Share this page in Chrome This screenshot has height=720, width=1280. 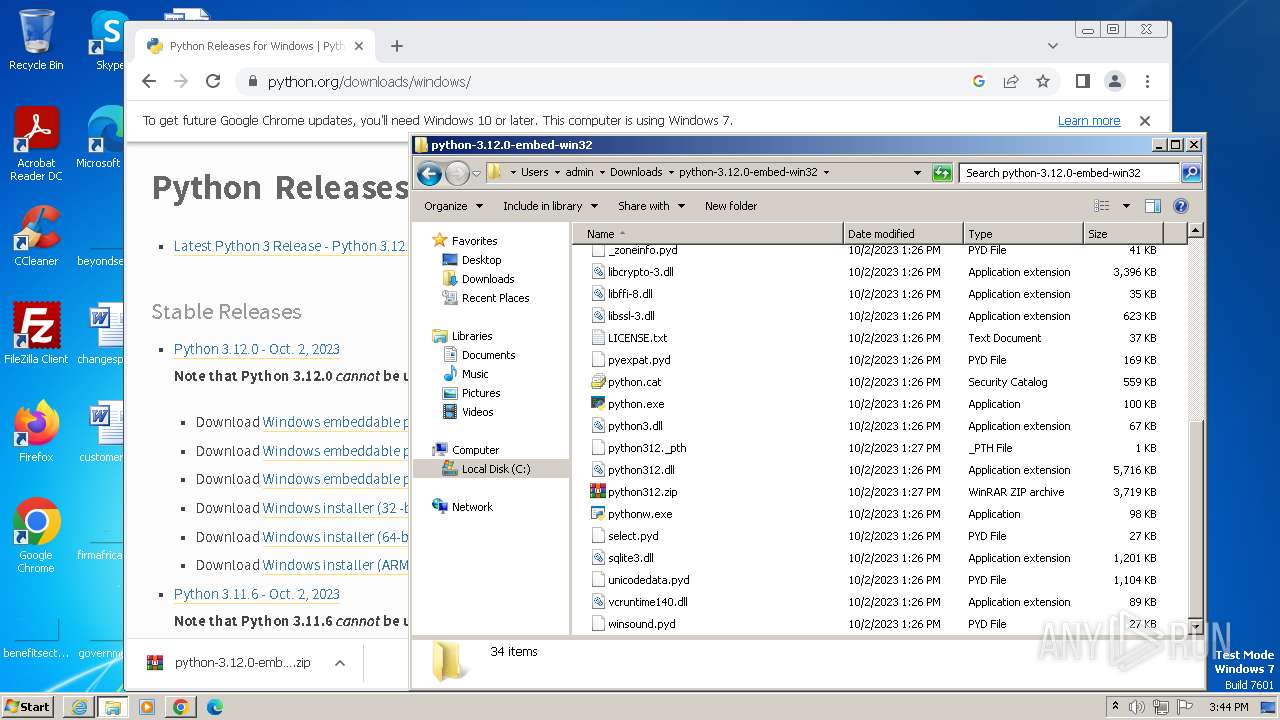click(x=1011, y=82)
